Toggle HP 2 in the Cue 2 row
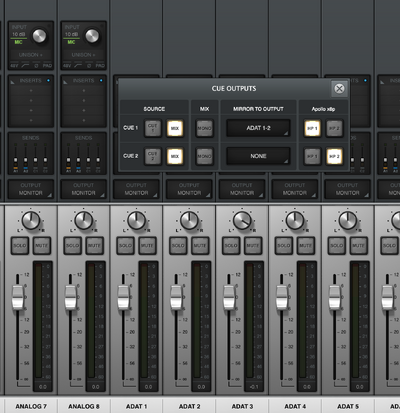The width and height of the screenshot is (400, 413). (x=334, y=156)
